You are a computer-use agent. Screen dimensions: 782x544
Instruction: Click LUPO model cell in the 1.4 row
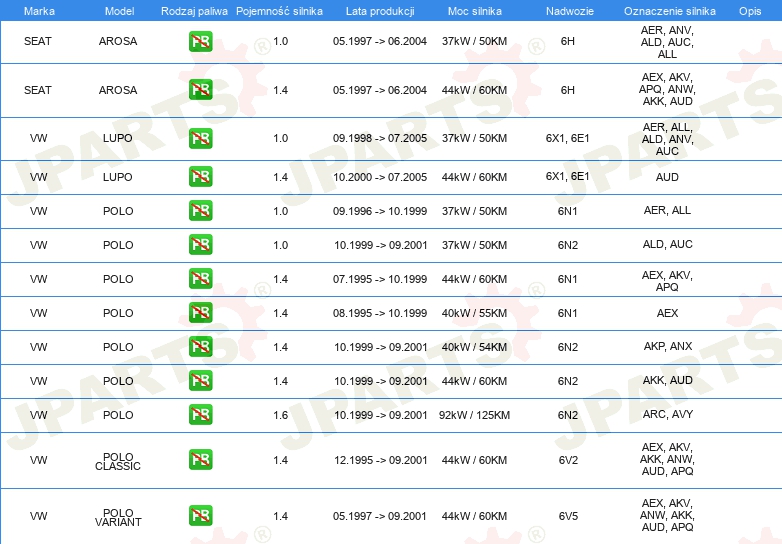[x=118, y=177]
